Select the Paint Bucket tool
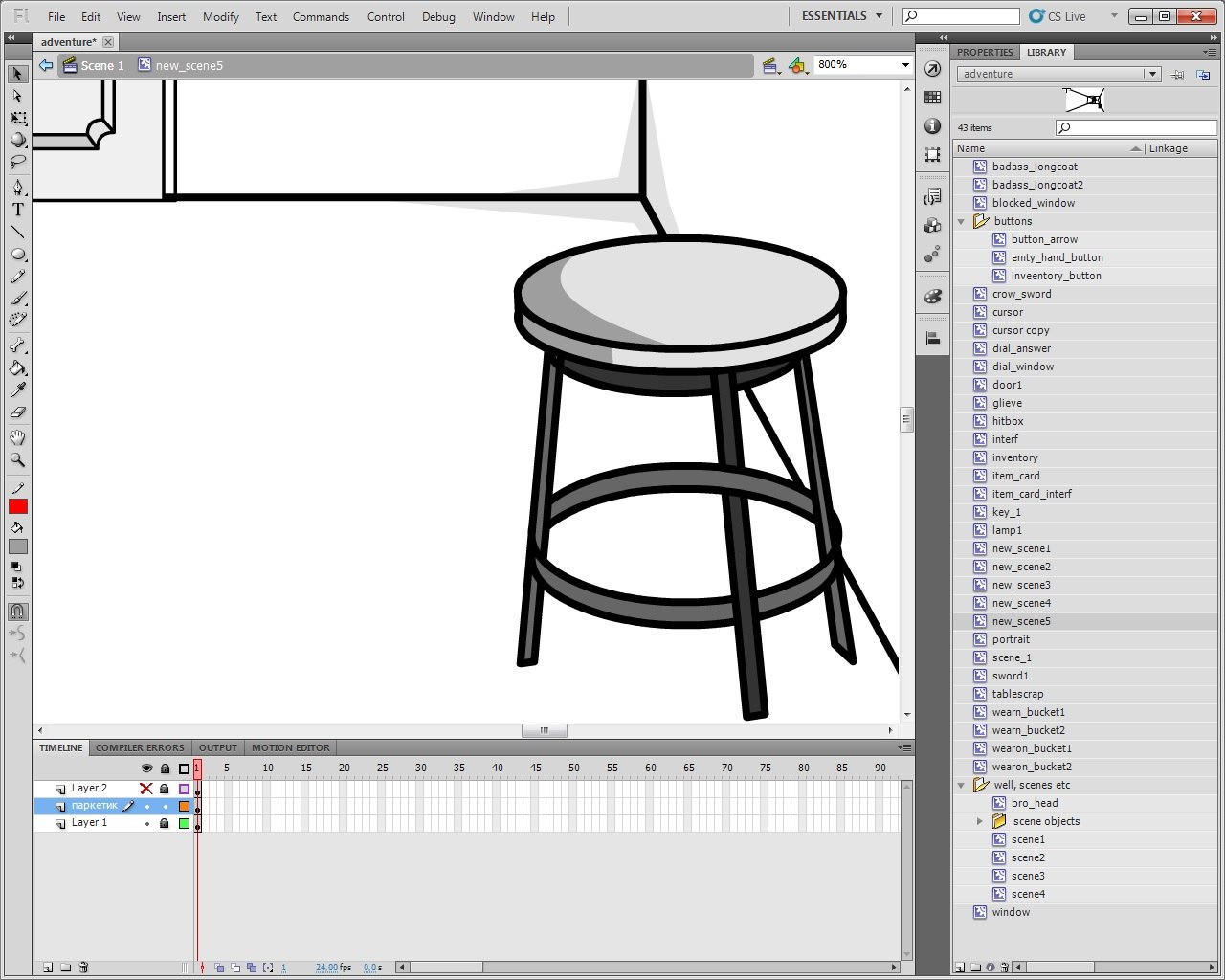This screenshot has height=980, width=1225. point(17,367)
